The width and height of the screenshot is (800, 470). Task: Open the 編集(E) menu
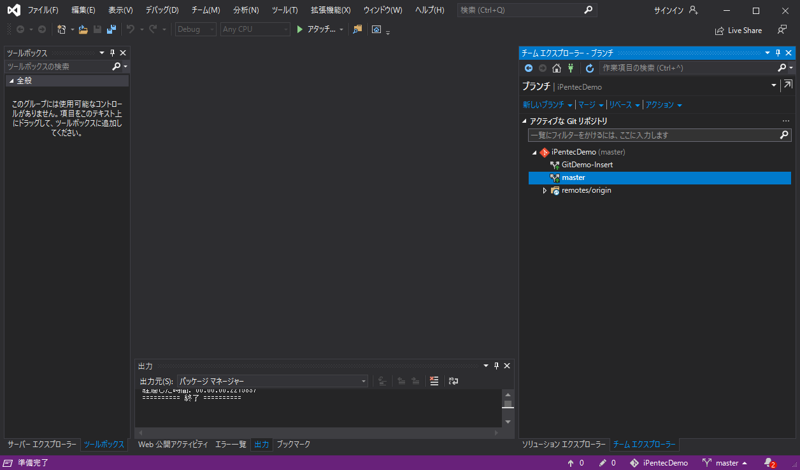point(83,10)
